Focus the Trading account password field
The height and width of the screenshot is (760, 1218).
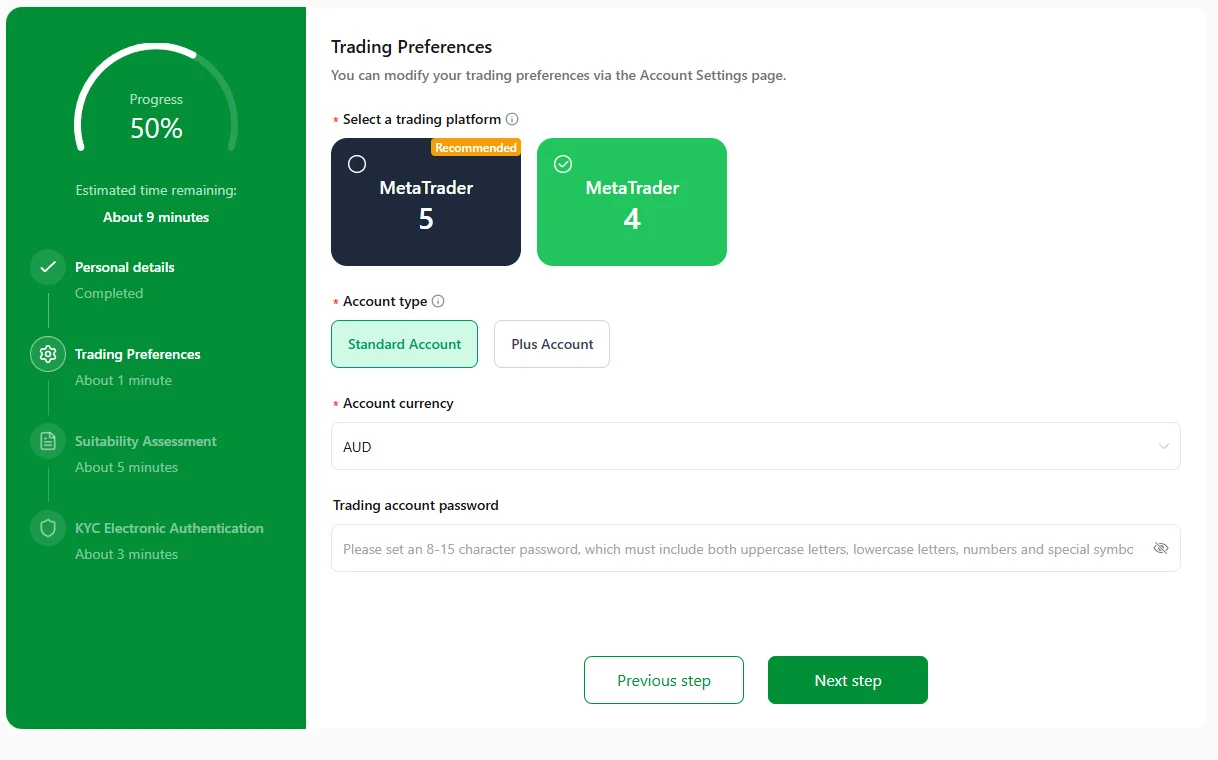pos(756,548)
